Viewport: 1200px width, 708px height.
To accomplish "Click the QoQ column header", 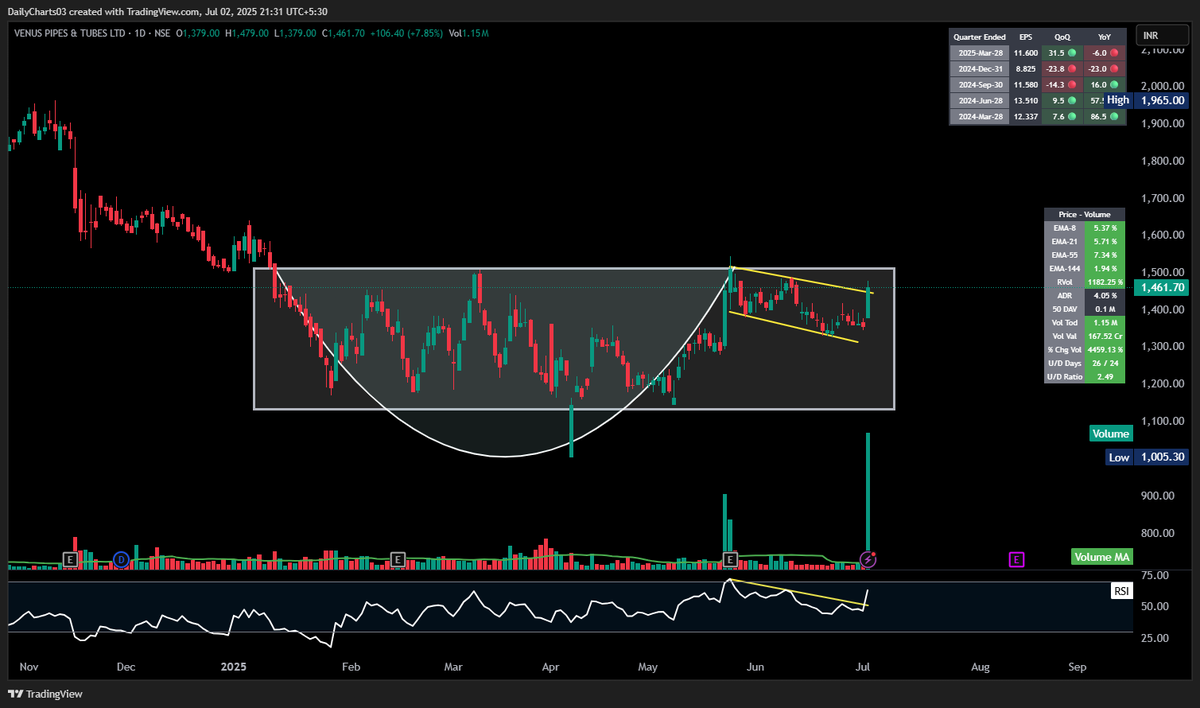I will point(1061,37).
